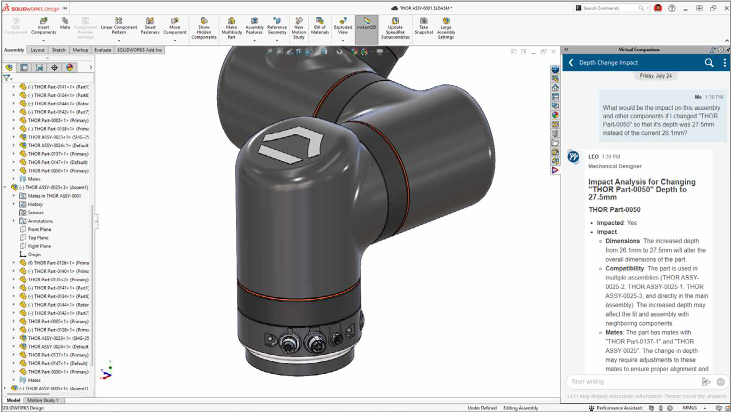
Task: Open the ConfigurationManager tab icon
Action: 39,68
